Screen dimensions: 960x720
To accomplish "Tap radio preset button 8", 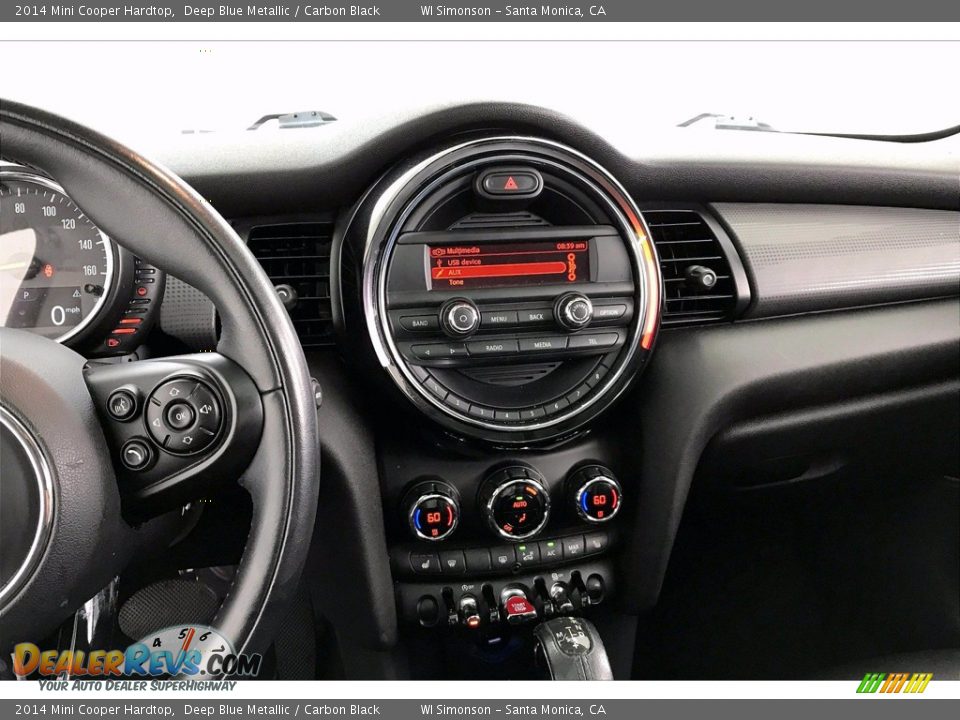I will (597, 377).
